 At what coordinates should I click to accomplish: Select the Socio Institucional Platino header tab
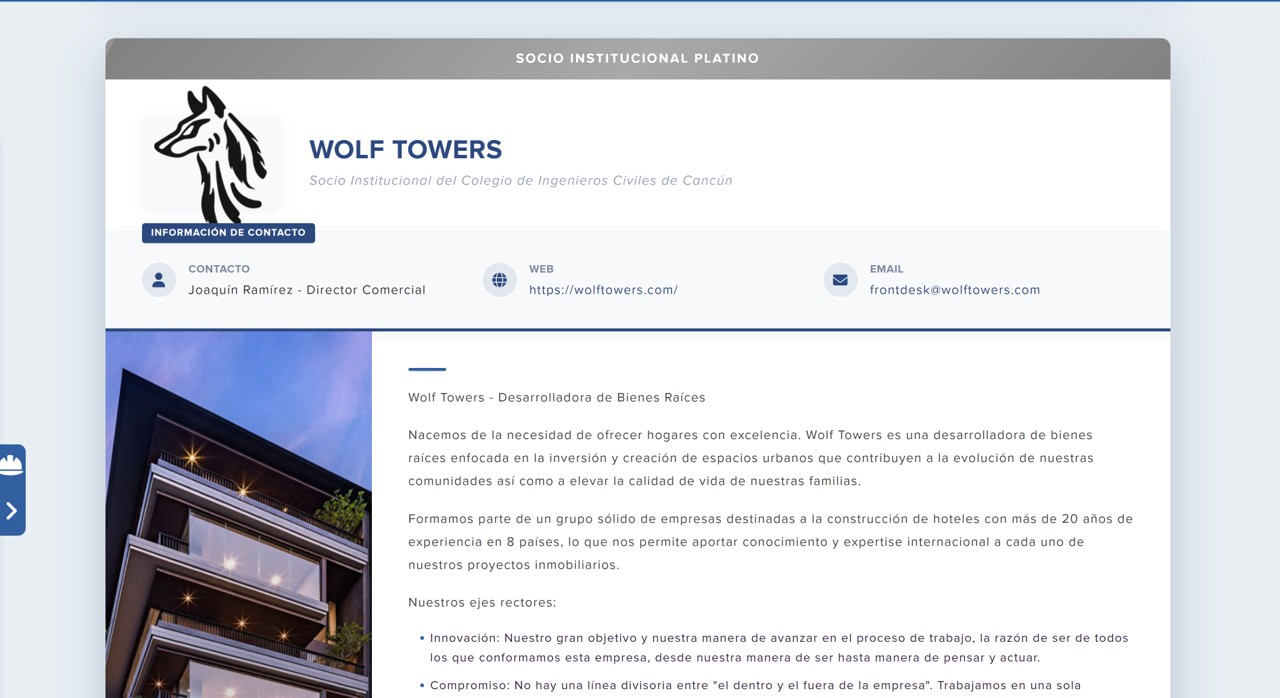[637, 58]
